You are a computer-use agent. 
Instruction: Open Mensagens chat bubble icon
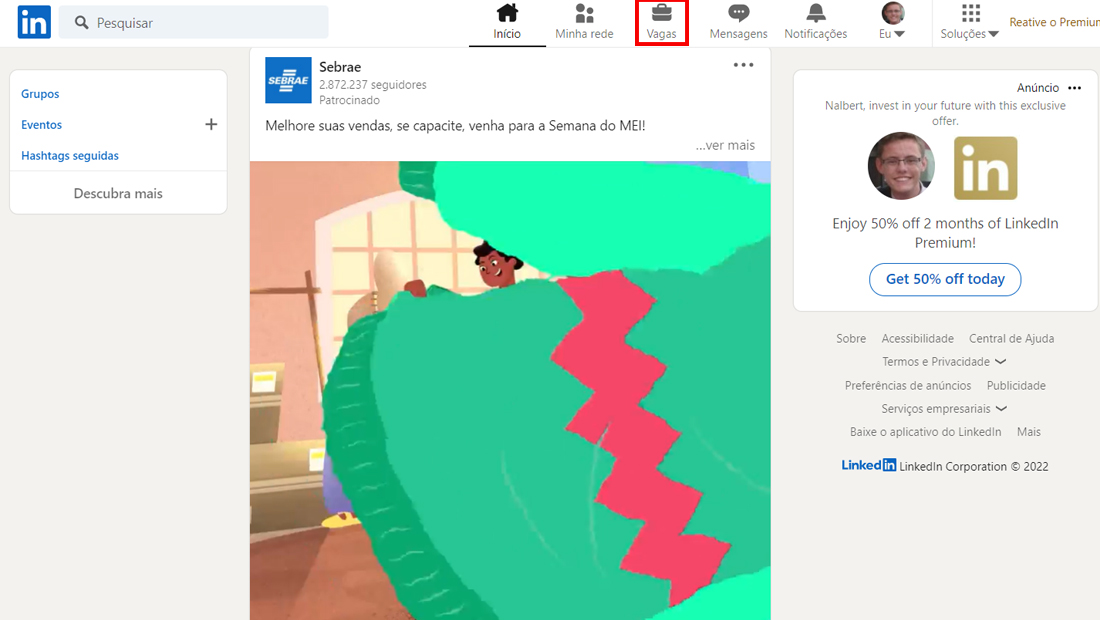739,13
